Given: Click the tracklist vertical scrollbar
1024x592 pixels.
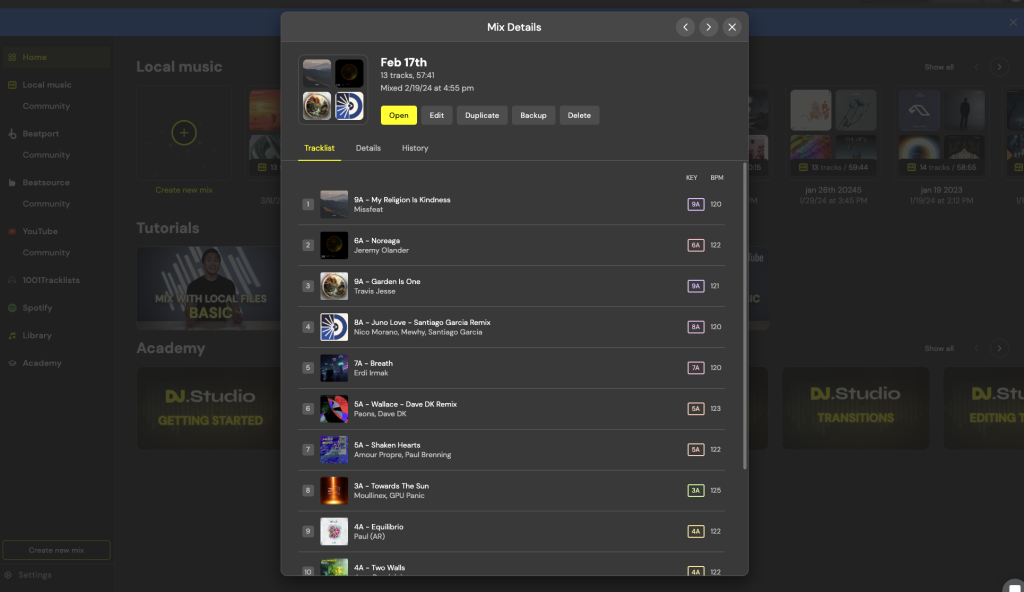Looking at the screenshot, I should click(x=744, y=315).
